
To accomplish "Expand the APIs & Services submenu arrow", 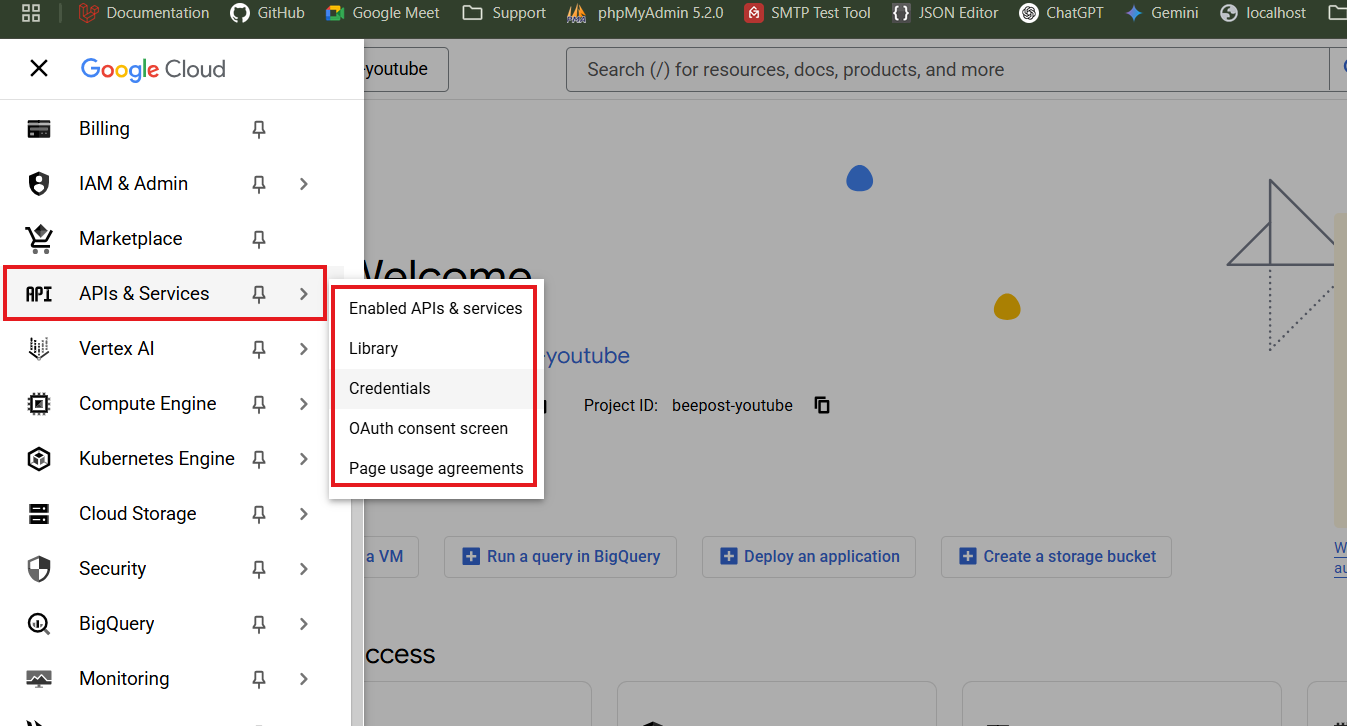I will tap(304, 294).
